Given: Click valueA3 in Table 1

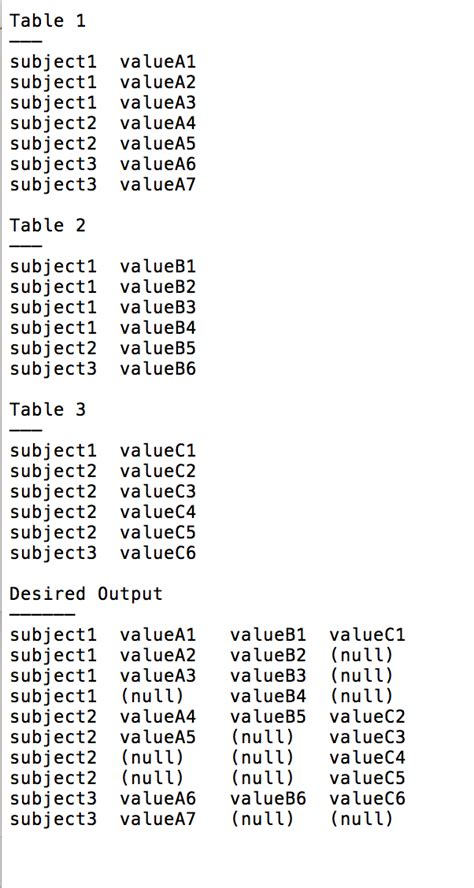Looking at the screenshot, I should (158, 103).
